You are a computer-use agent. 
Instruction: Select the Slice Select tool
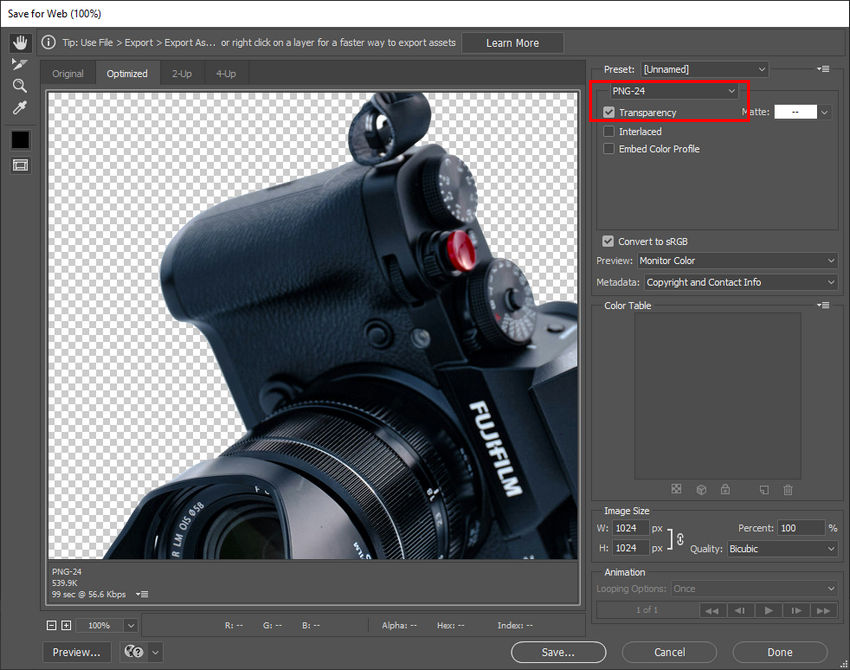(20, 65)
